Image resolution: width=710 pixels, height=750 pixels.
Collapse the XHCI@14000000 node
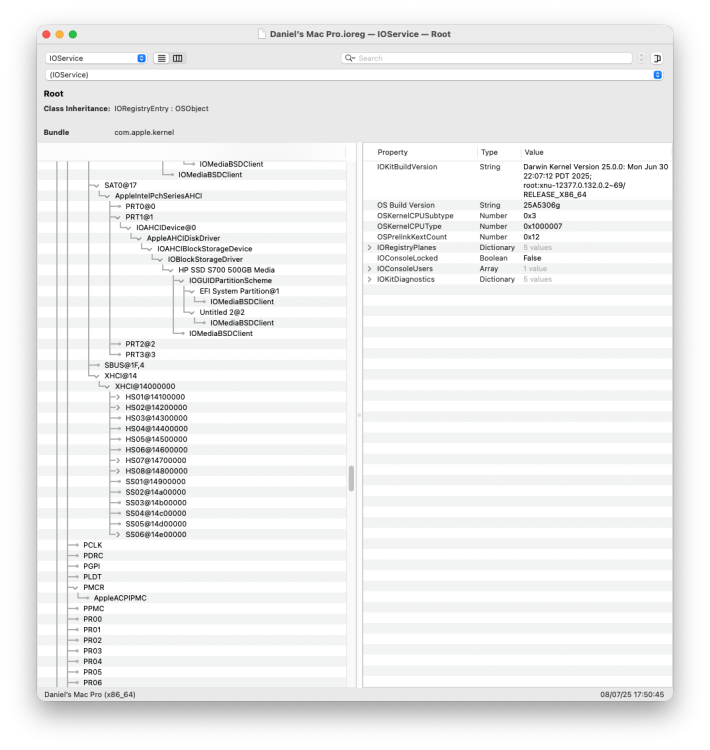tap(108, 386)
